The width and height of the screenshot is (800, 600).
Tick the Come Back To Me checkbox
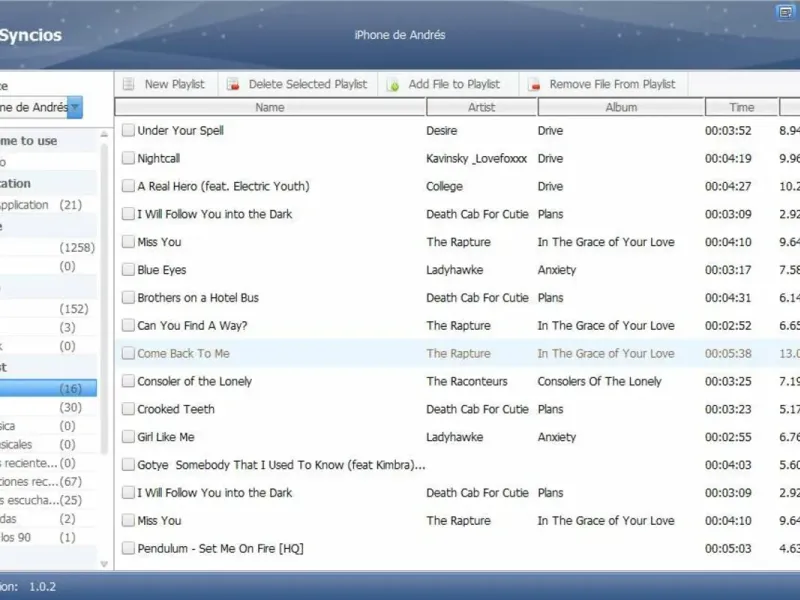[x=128, y=353]
